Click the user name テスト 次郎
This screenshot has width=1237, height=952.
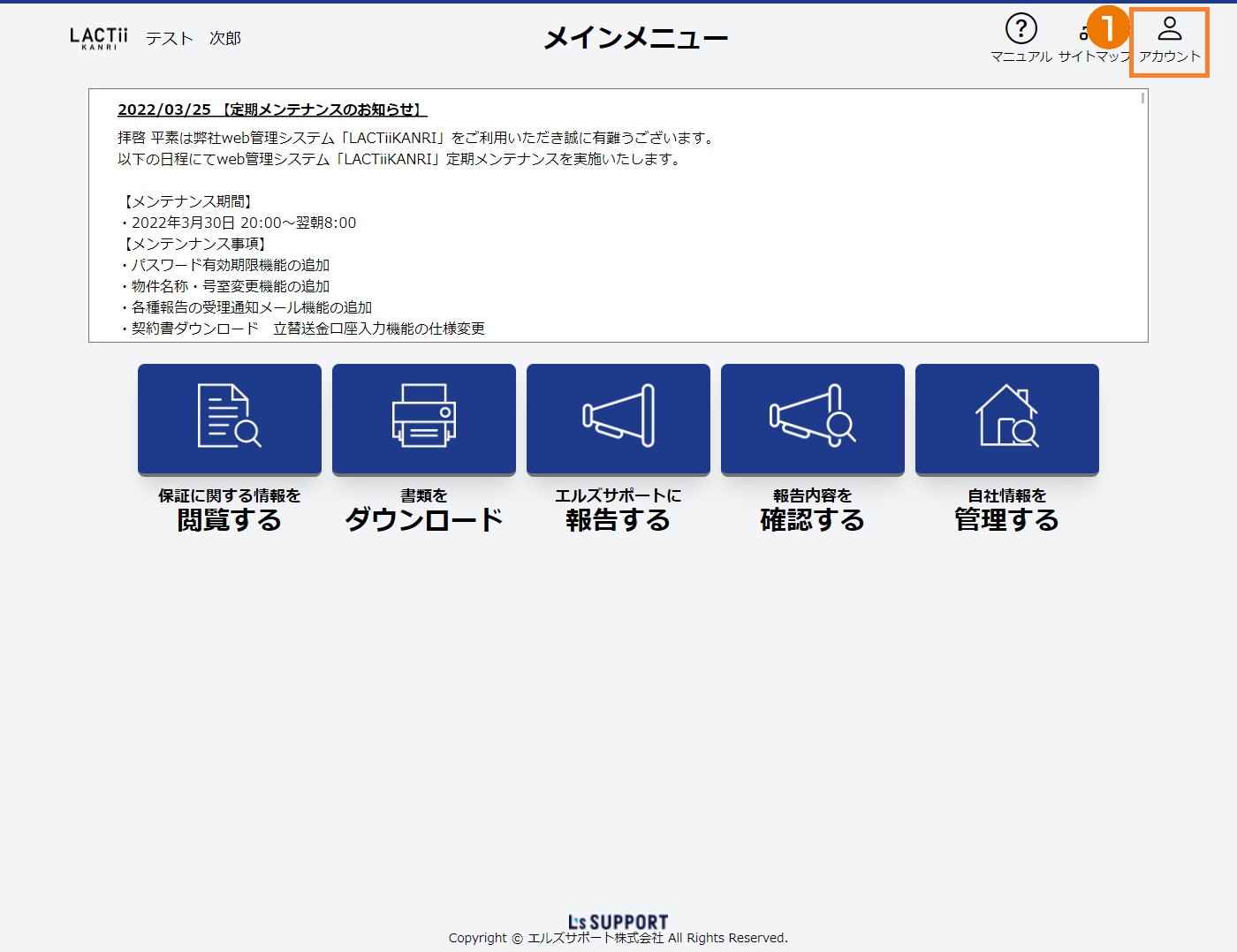click(x=194, y=39)
